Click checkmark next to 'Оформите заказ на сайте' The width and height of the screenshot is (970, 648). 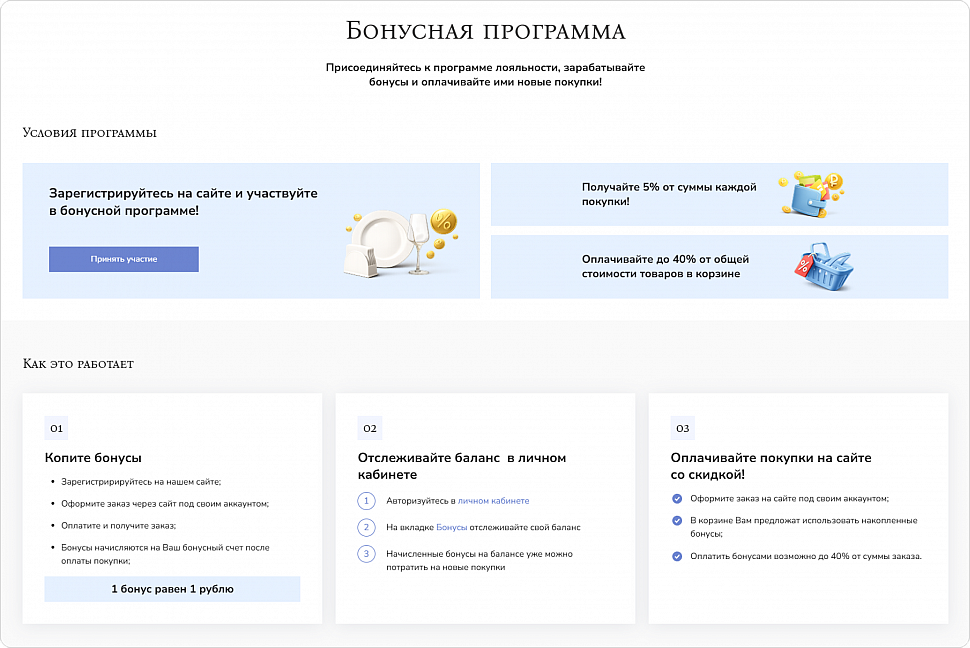(x=677, y=498)
